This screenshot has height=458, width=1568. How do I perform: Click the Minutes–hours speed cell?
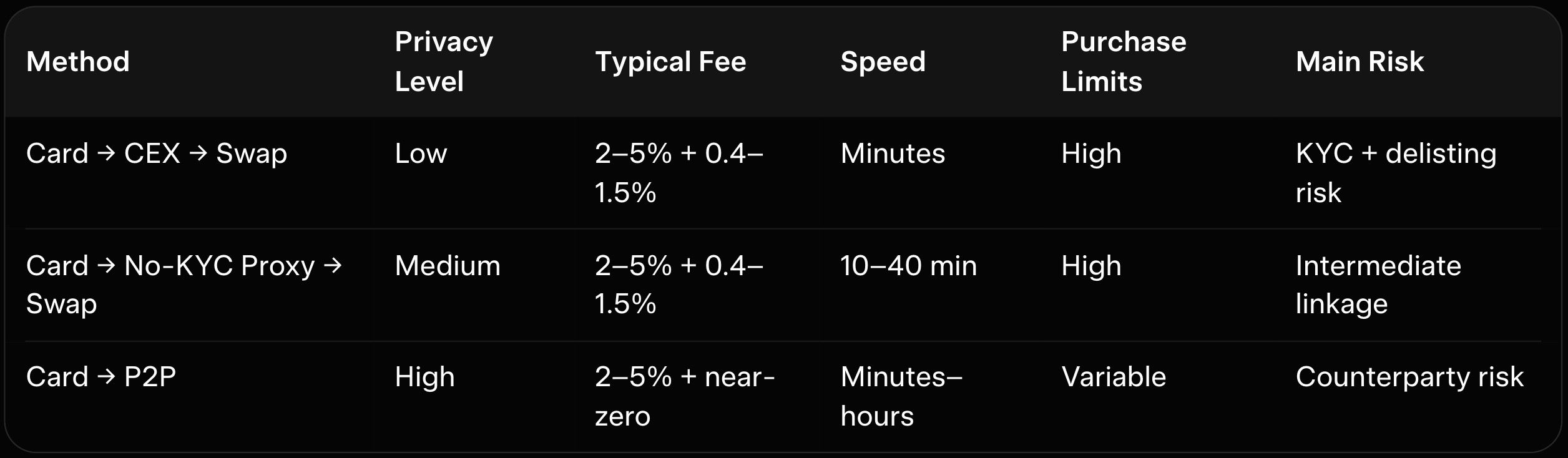coord(901,396)
